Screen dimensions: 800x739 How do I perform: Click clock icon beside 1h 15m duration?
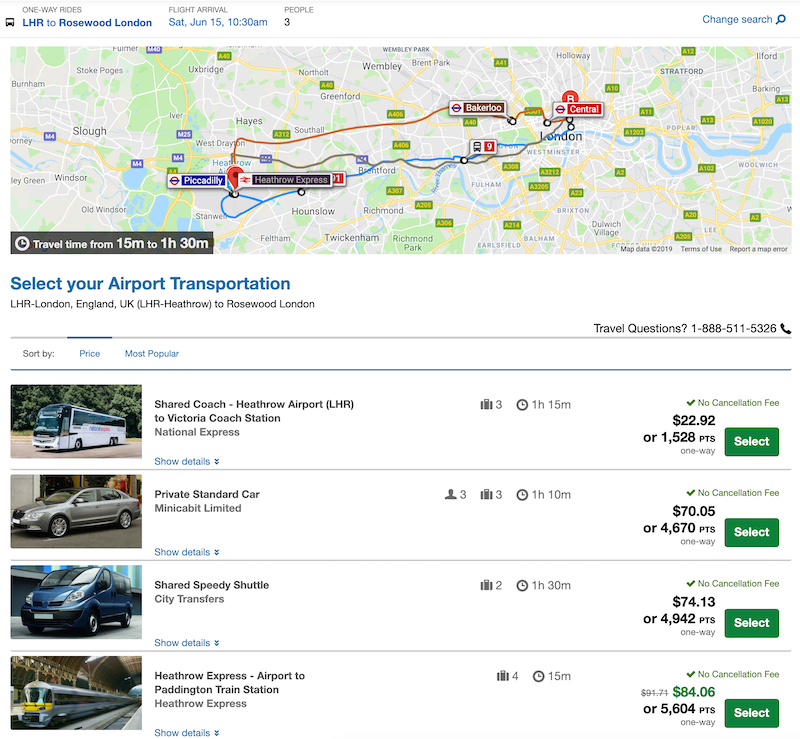tap(522, 405)
